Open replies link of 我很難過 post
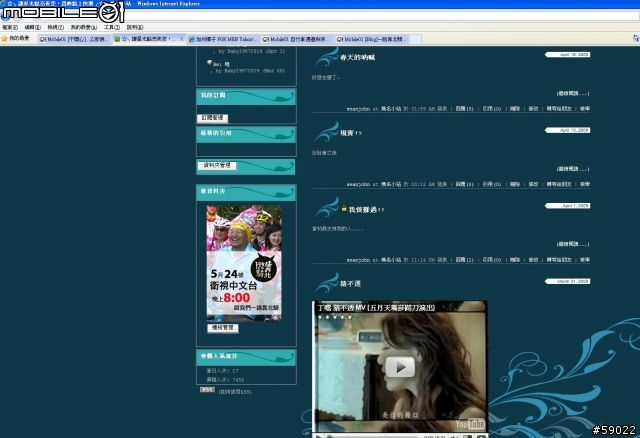Image resolution: width=640 pixels, height=438 pixels. click(464, 260)
